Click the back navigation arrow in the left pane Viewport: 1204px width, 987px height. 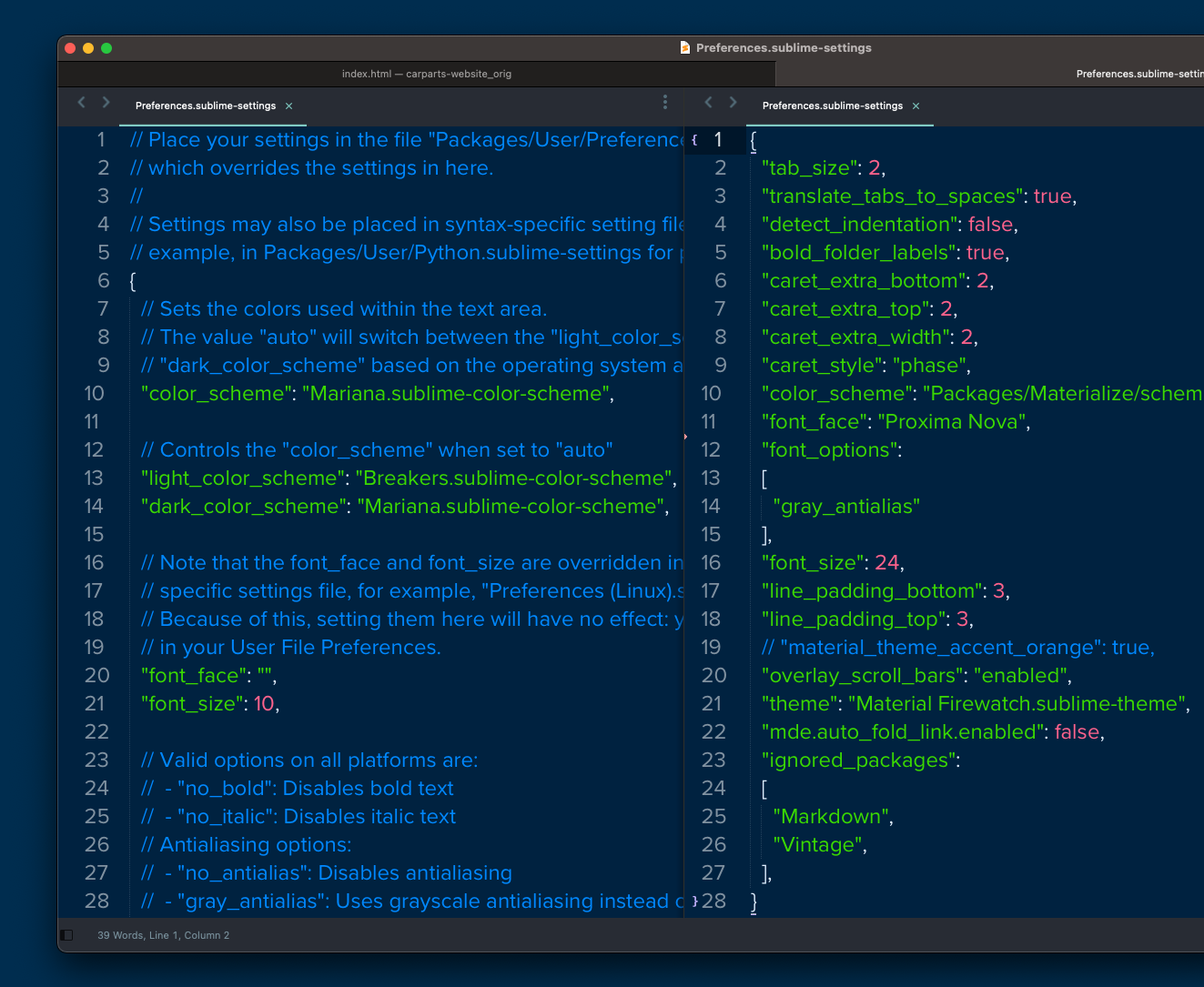click(x=80, y=103)
